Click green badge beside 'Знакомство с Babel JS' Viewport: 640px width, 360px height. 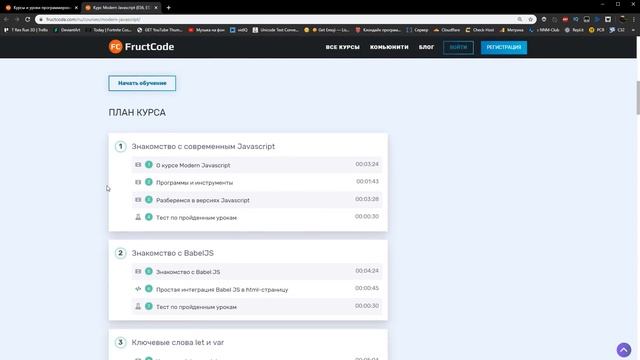(x=149, y=271)
